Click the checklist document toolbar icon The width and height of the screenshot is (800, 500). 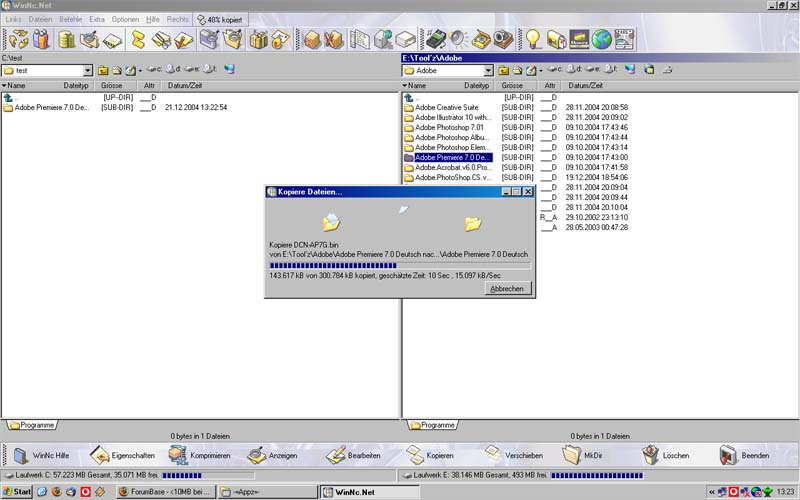360,39
